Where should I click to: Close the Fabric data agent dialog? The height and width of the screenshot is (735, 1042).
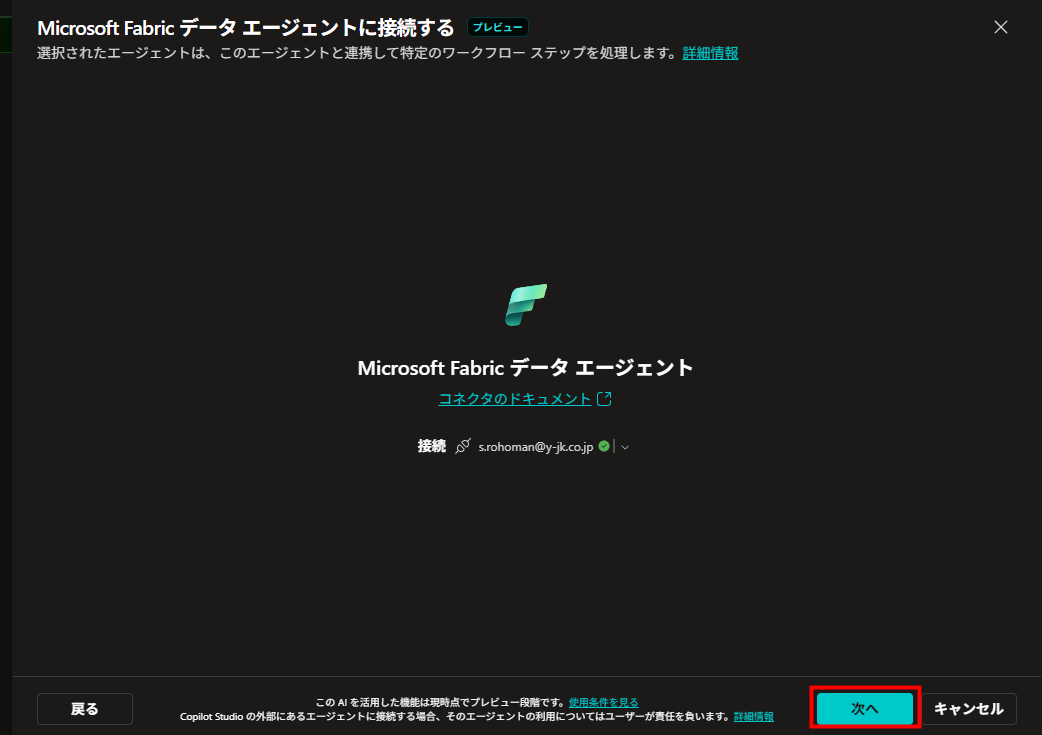(1000, 27)
